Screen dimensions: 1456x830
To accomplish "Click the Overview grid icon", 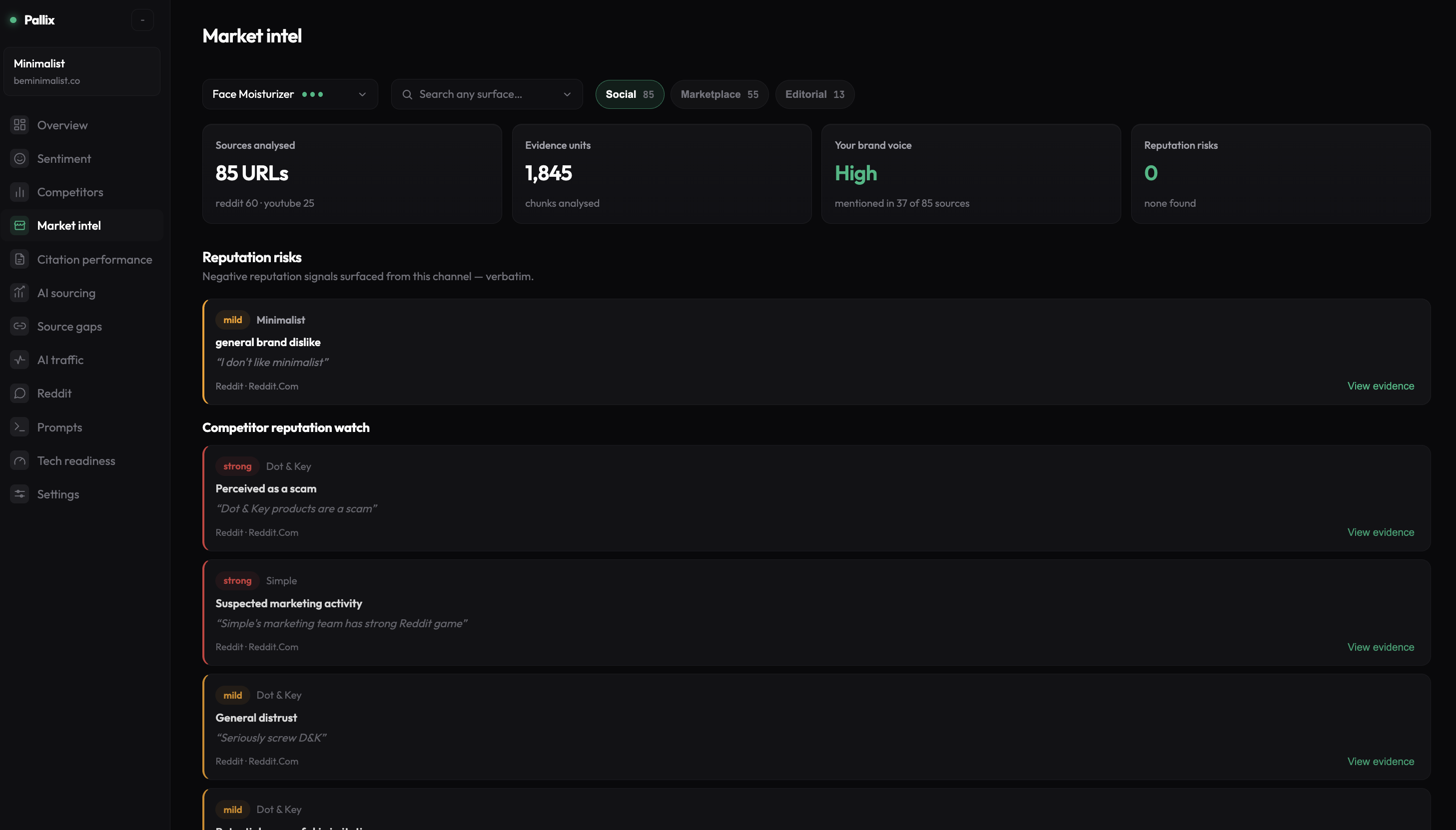I will click(x=20, y=125).
